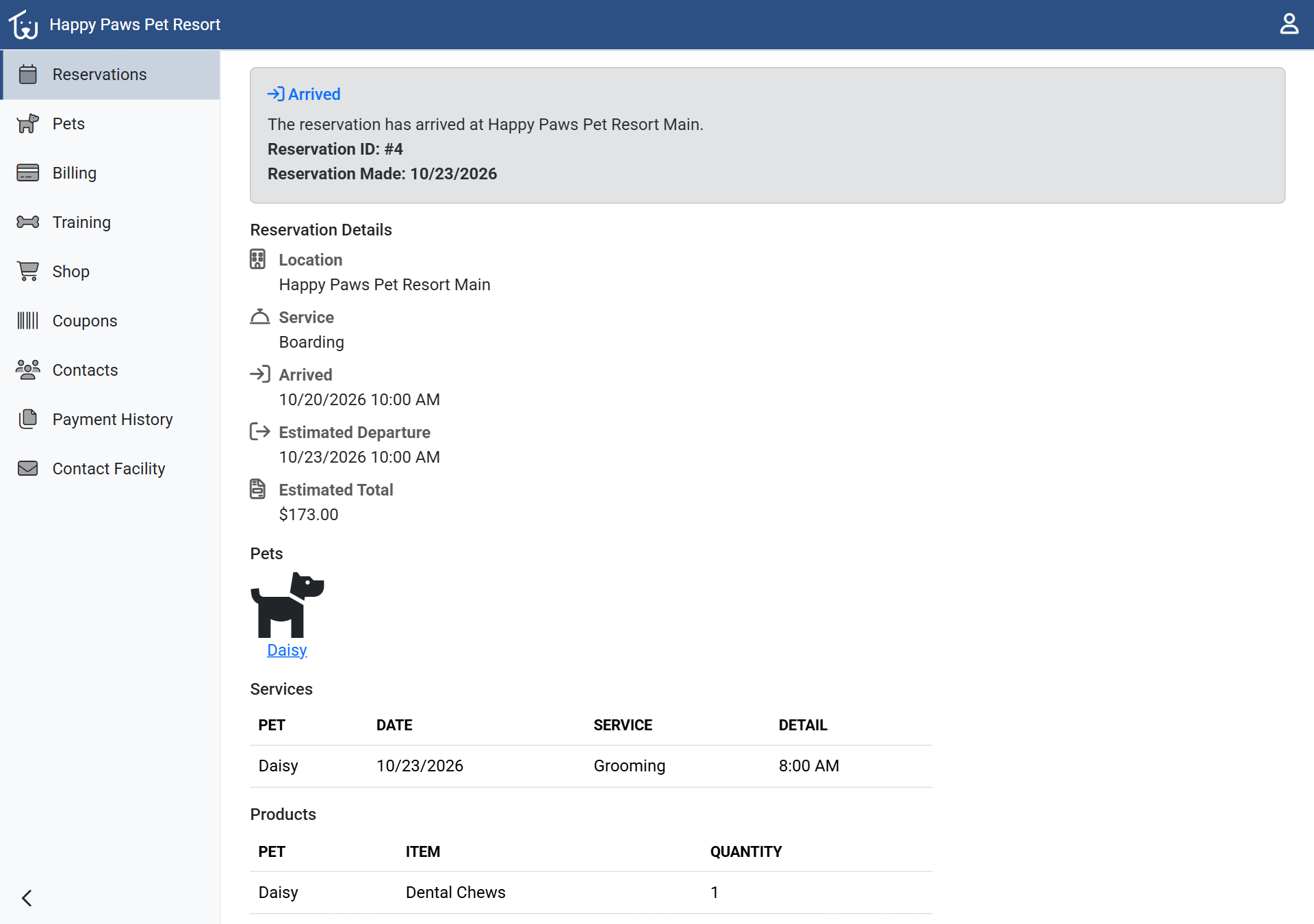Viewport: 1314px width, 924px height.
Task: Open Contact Facility page
Action: pyautogui.click(x=111, y=469)
